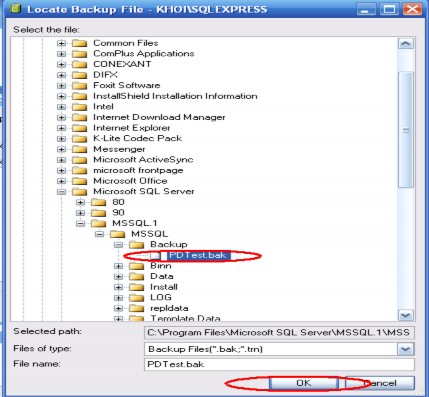Viewport: 429px width, 397px height.
Task: Select the MSSQL.1 folder label
Action: point(135,223)
